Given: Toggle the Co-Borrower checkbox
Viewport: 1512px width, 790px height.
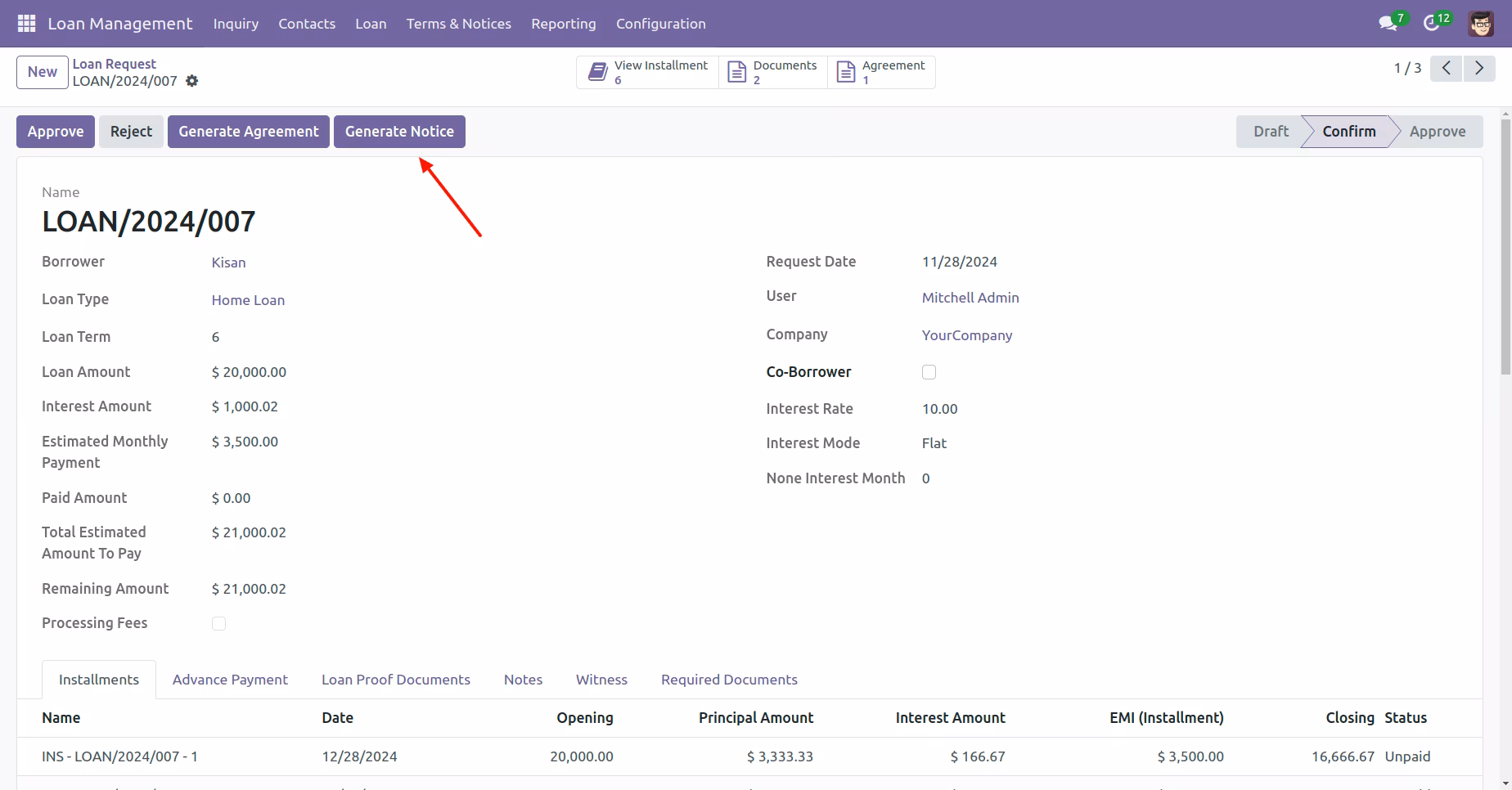Looking at the screenshot, I should 929,372.
